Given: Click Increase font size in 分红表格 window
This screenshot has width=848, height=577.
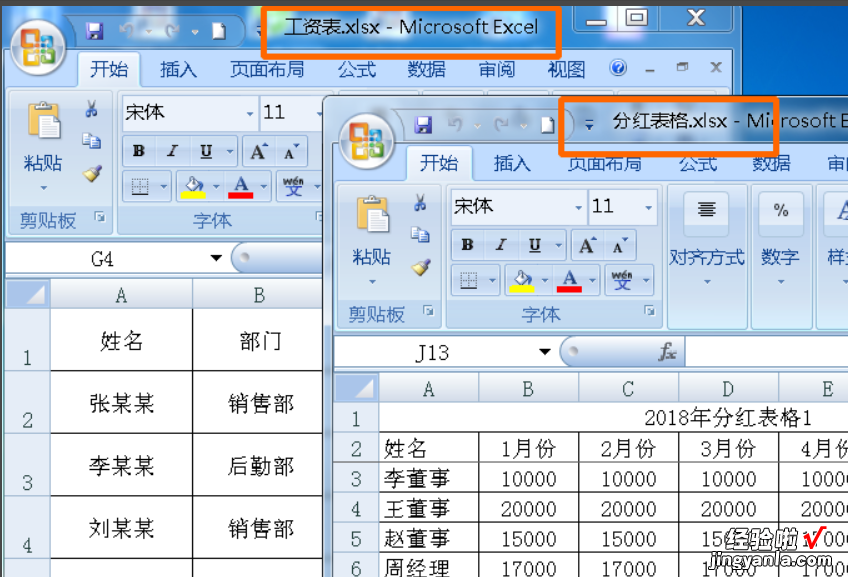Looking at the screenshot, I should 587,246.
